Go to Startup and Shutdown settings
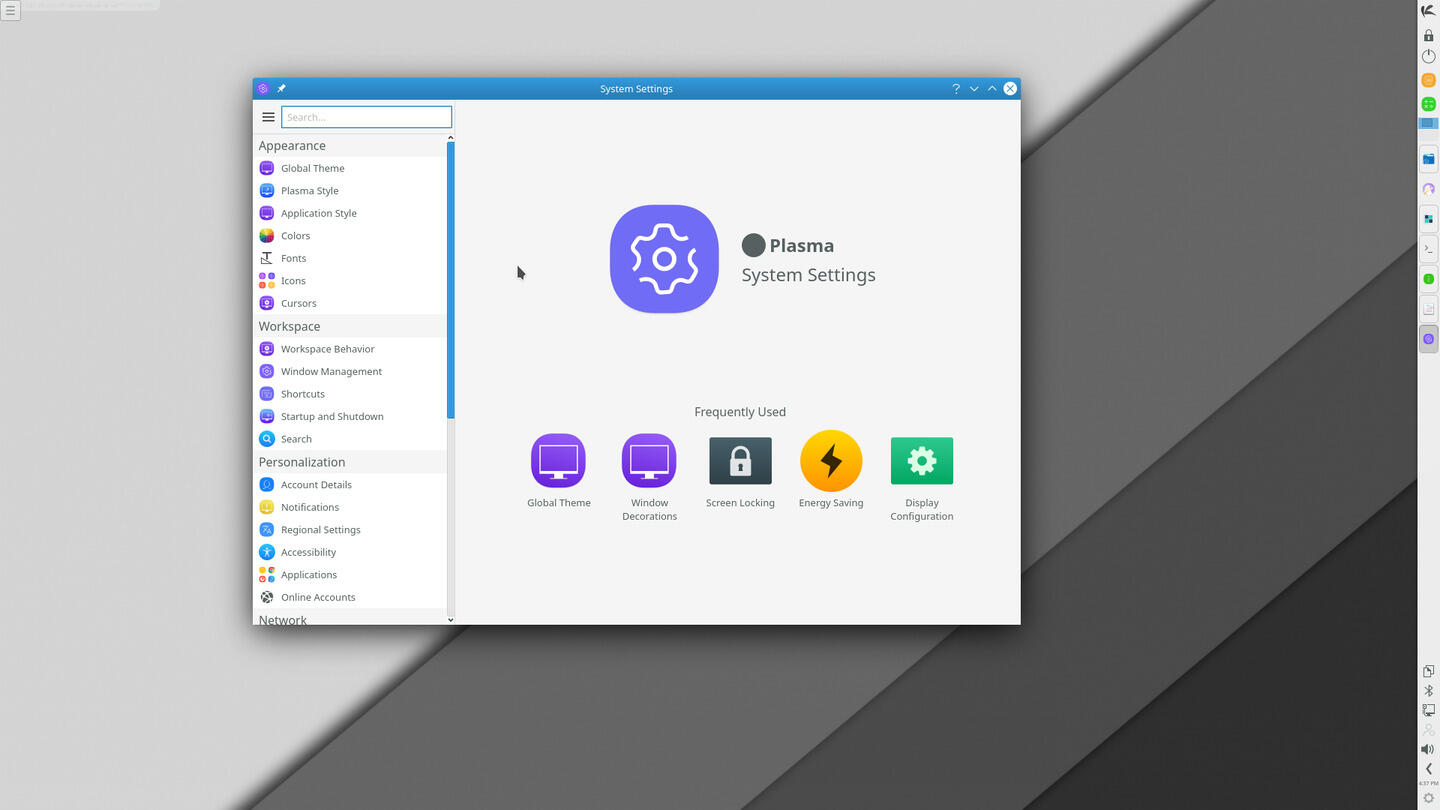1440x810 pixels. coord(349,416)
